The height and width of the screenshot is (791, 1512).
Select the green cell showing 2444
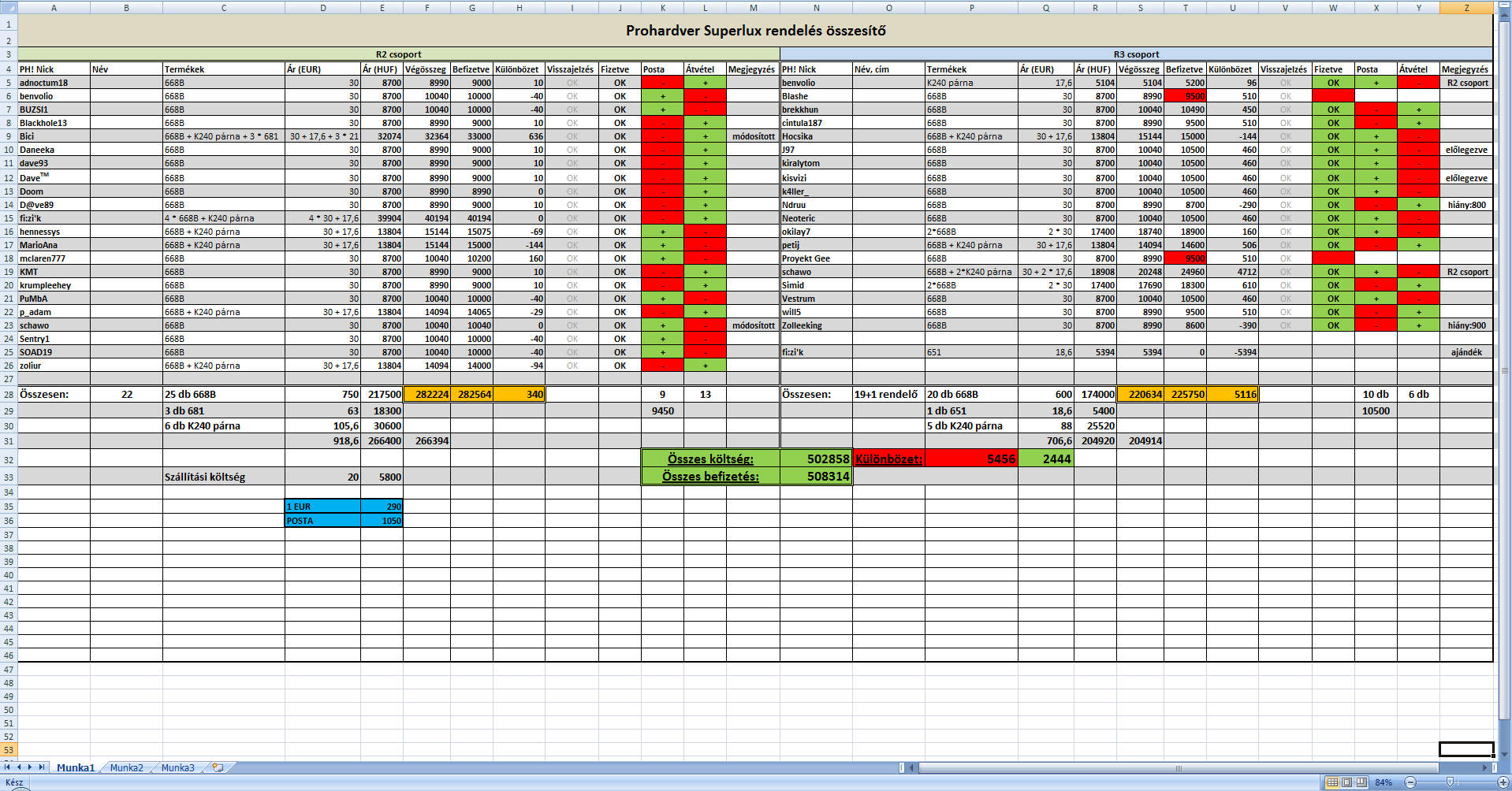click(1046, 459)
